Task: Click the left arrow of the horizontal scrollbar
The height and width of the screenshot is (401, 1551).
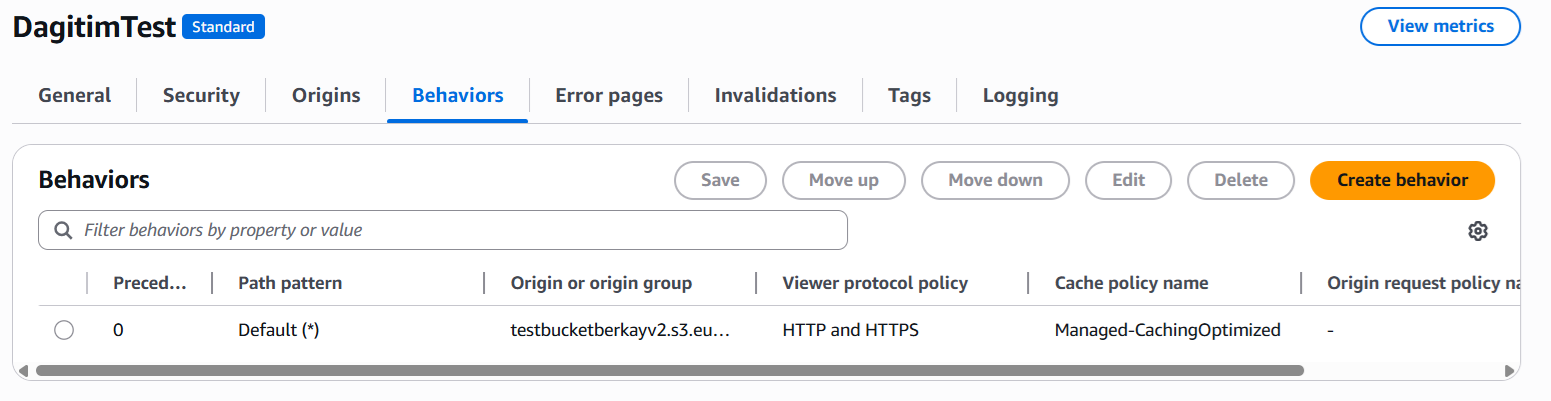Action: (x=25, y=370)
